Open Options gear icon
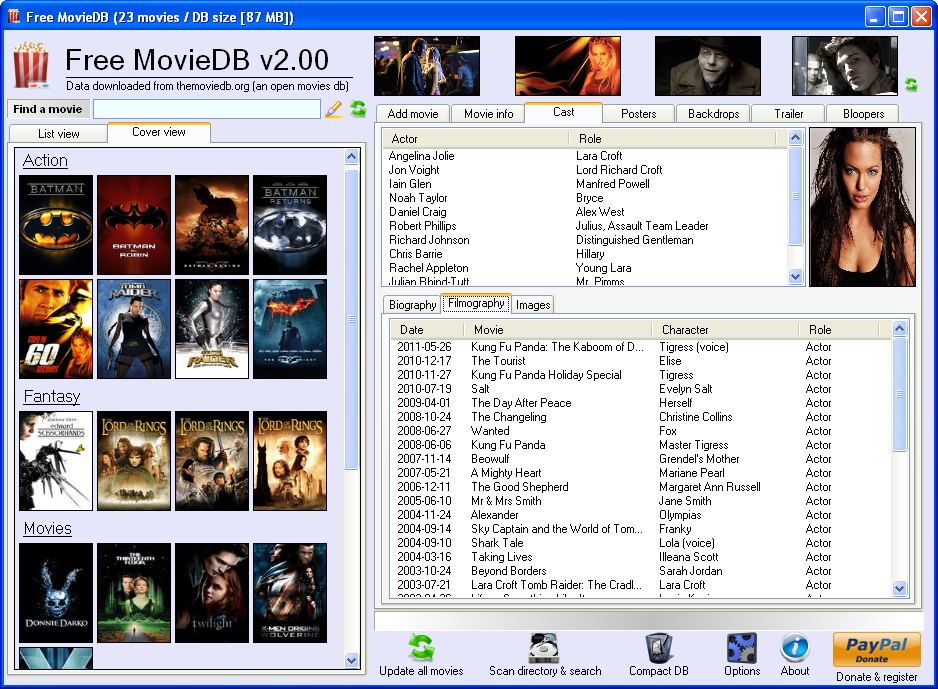This screenshot has height=689, width=938. [x=742, y=649]
